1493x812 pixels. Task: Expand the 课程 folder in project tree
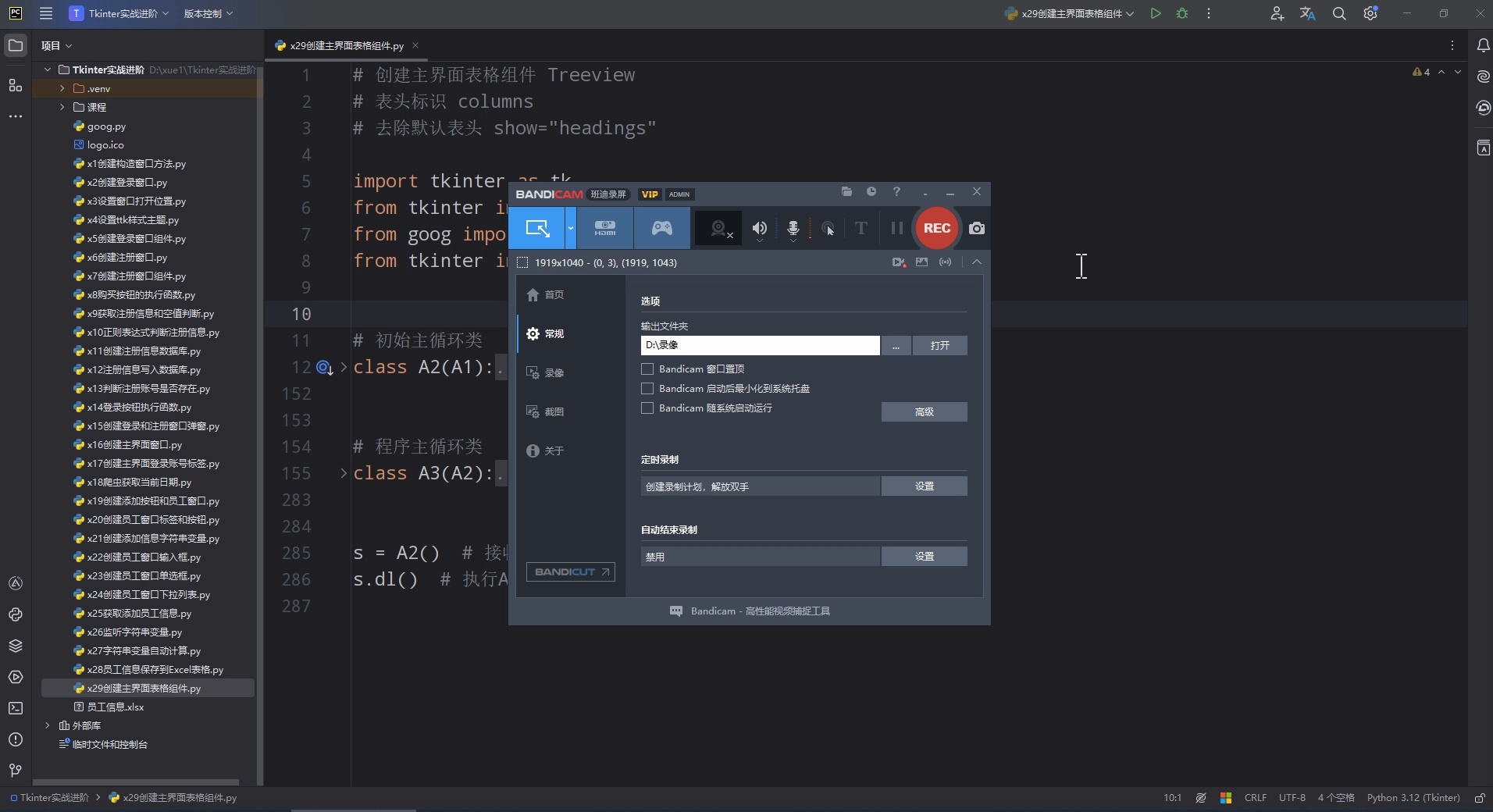point(61,107)
